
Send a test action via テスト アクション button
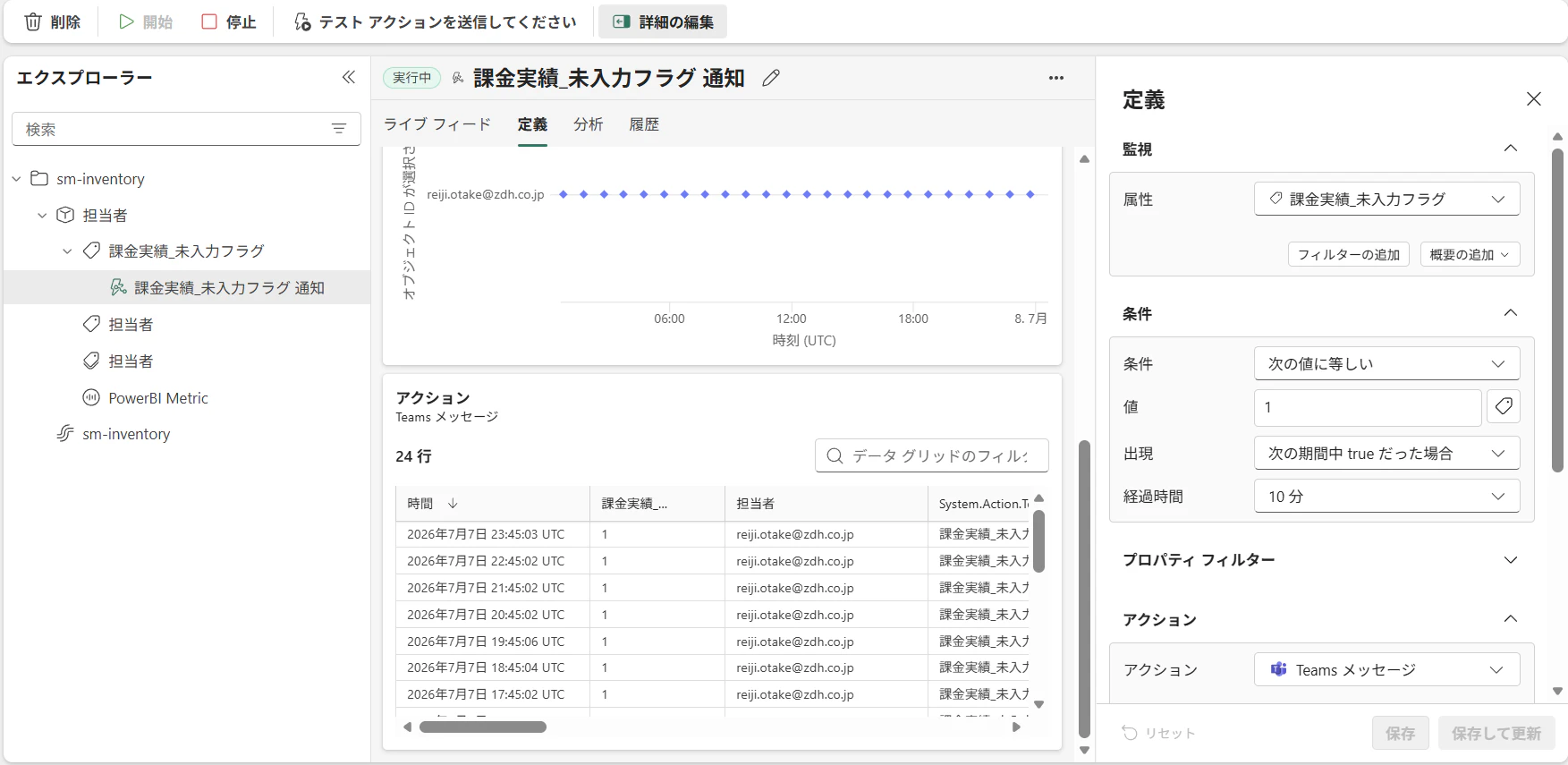click(x=436, y=22)
